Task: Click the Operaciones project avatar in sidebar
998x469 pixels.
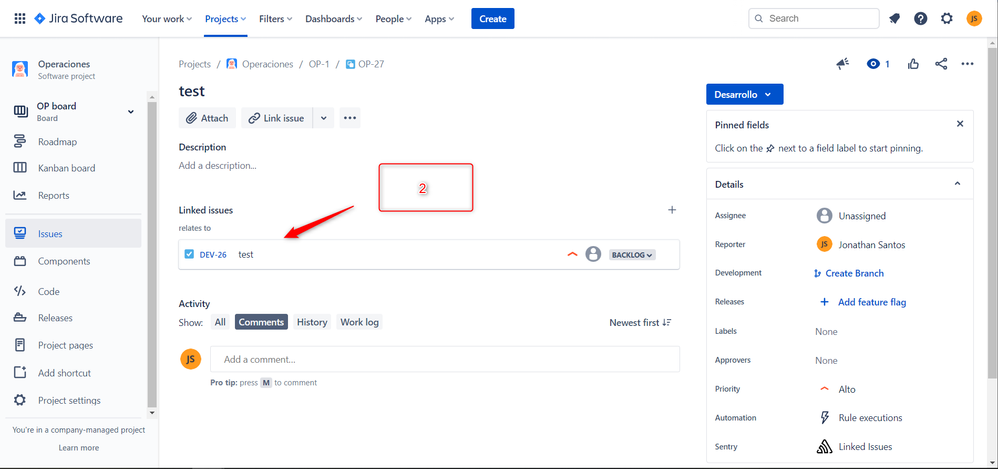Action: click(20, 69)
